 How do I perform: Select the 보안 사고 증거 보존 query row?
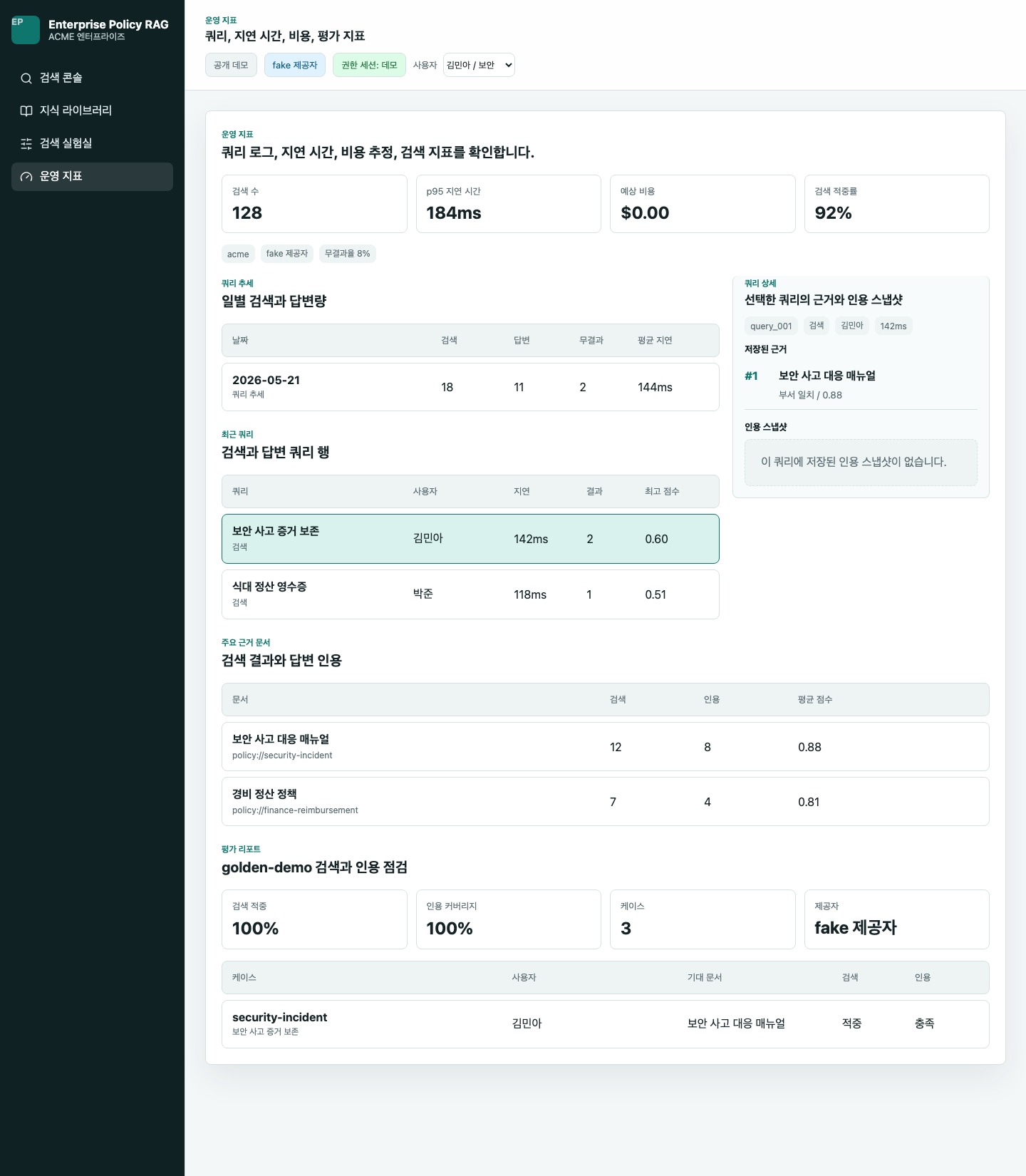tap(470, 539)
